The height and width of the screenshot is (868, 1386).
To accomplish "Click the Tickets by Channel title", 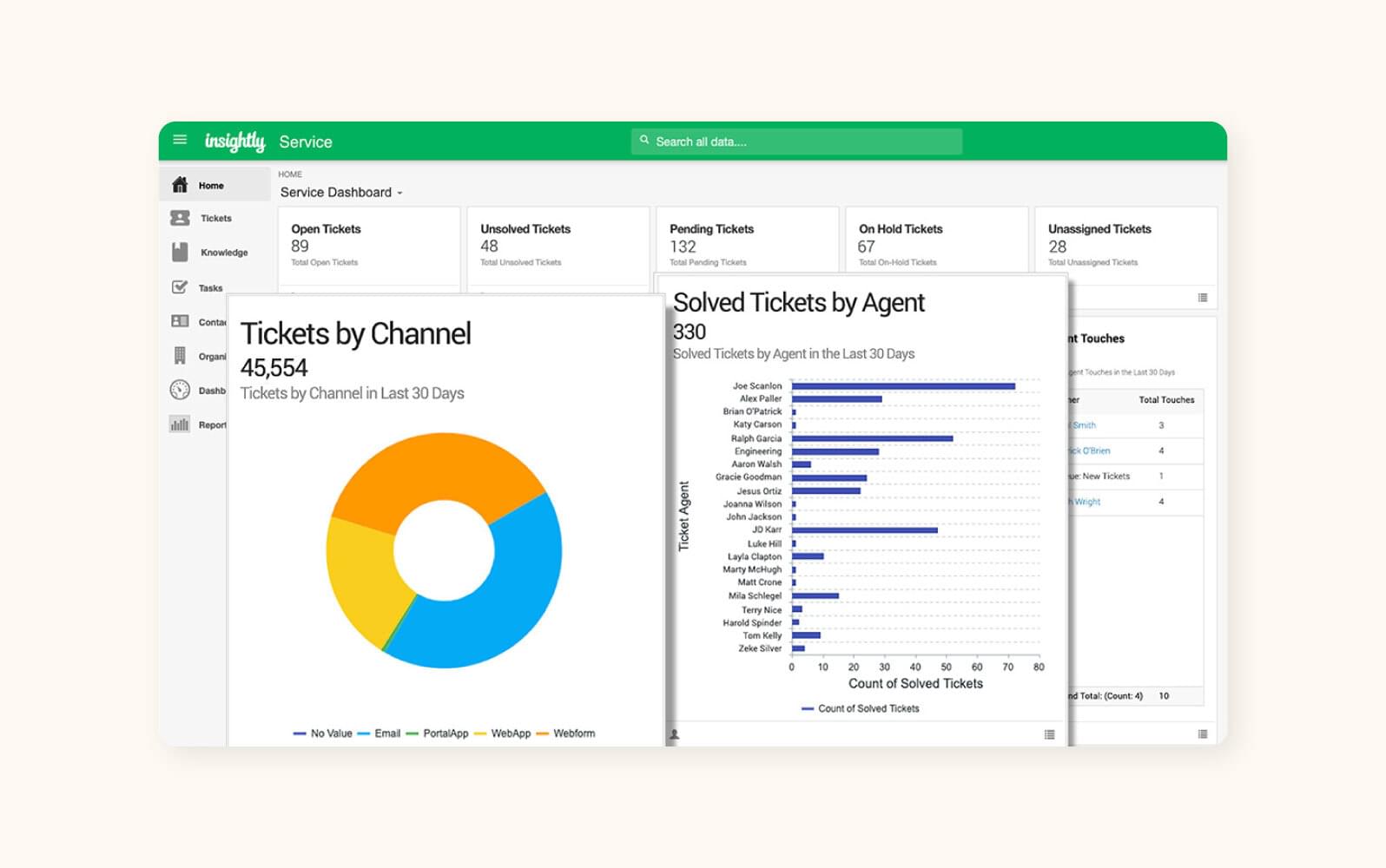I will coord(355,333).
